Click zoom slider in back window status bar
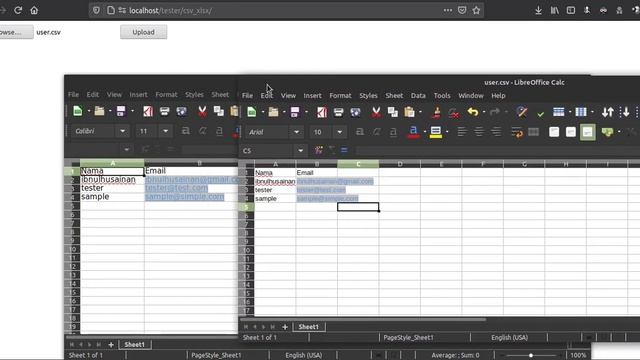The height and width of the screenshot is (360, 640). coord(531,355)
